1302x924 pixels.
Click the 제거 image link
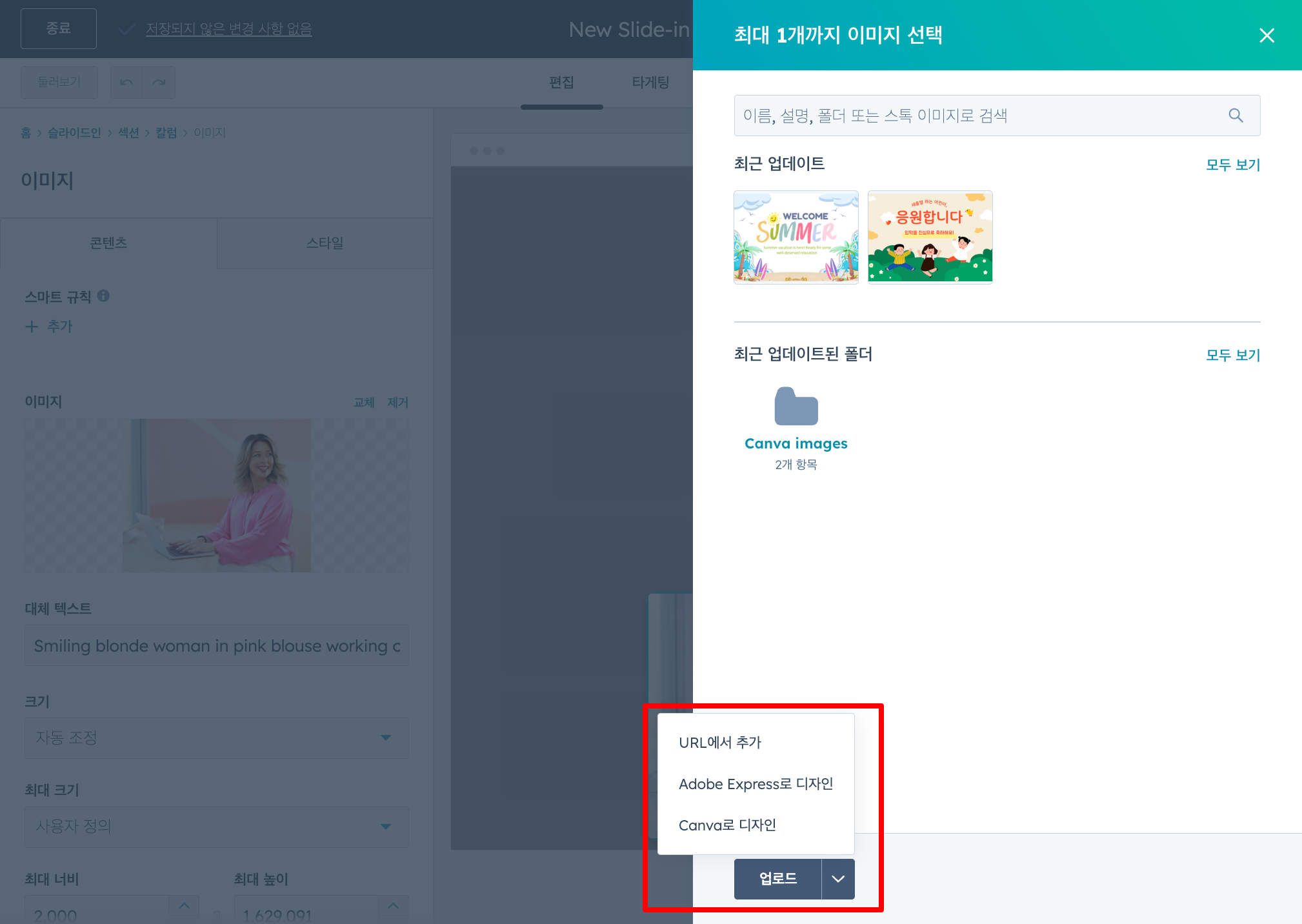397,403
